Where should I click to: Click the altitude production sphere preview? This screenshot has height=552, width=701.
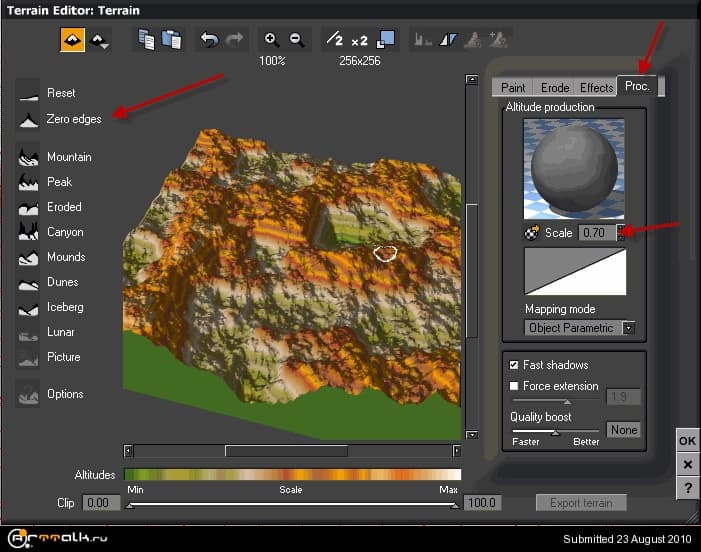pyautogui.click(x=574, y=169)
